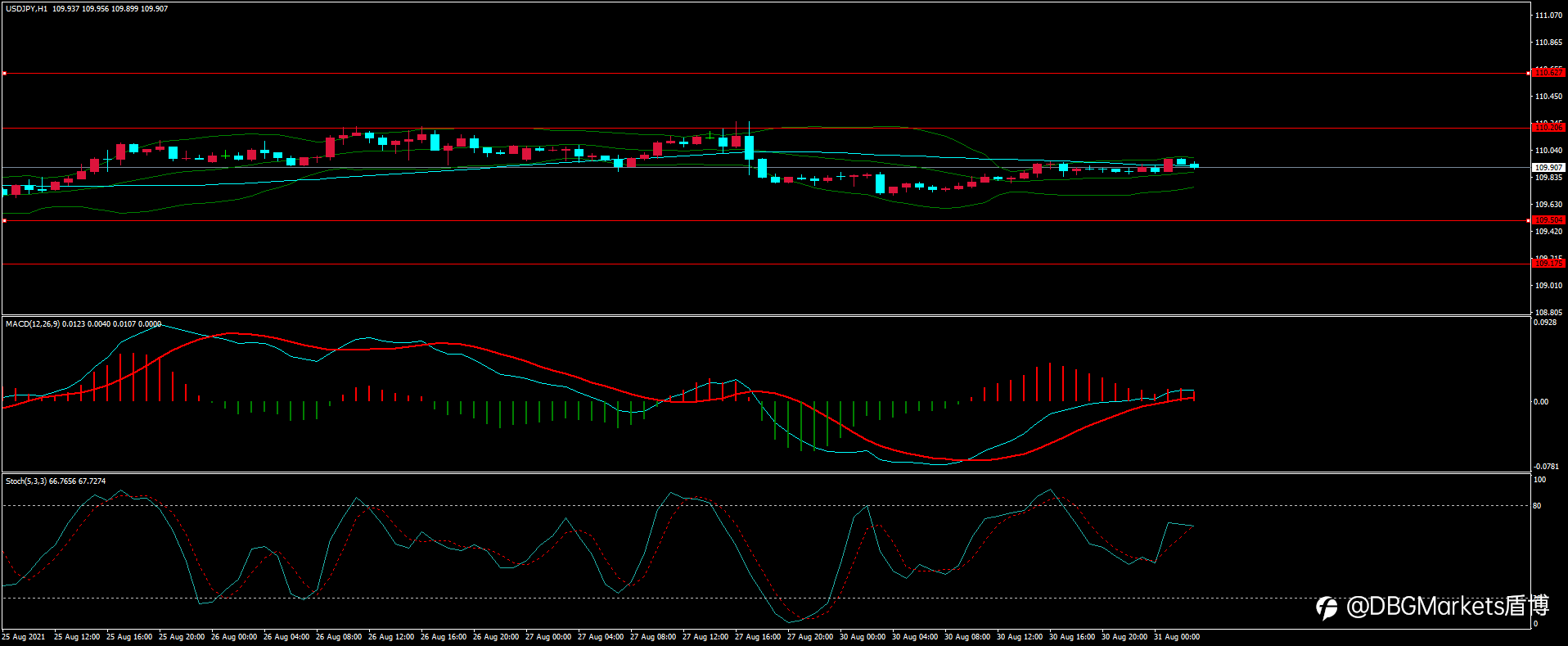Click the 31 Aug 00:00 time label
This screenshot has width=1568, height=646.
tap(1177, 637)
